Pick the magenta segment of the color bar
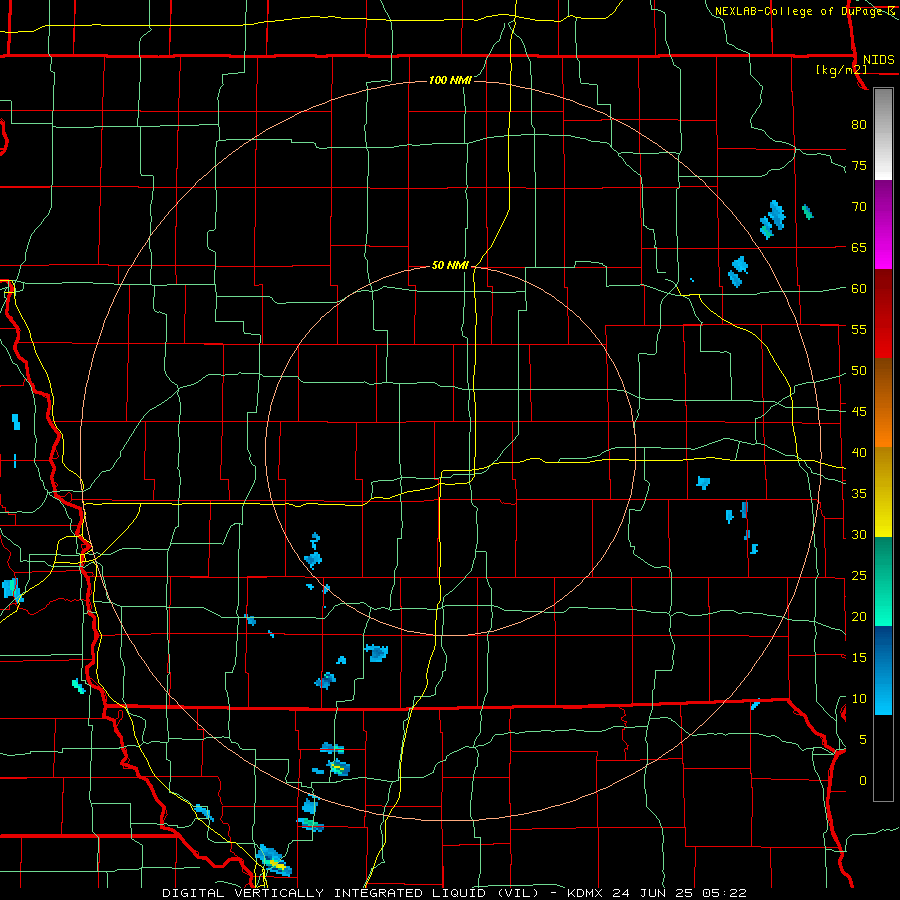Viewport: 900px width, 900px height. click(x=883, y=224)
